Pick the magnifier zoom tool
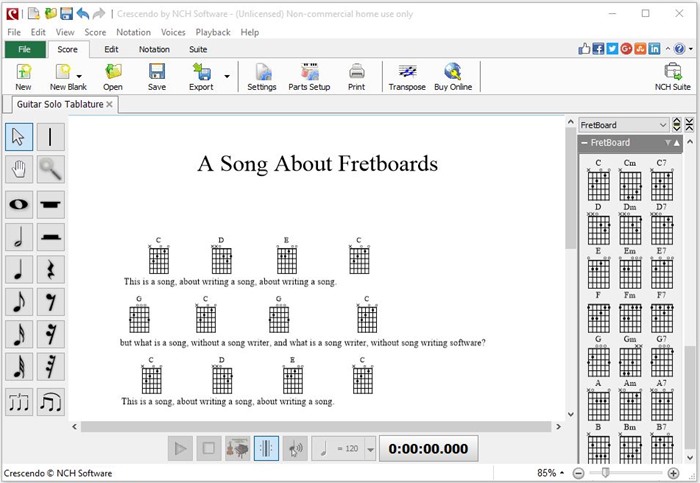This screenshot has width=700, height=483. click(51, 169)
